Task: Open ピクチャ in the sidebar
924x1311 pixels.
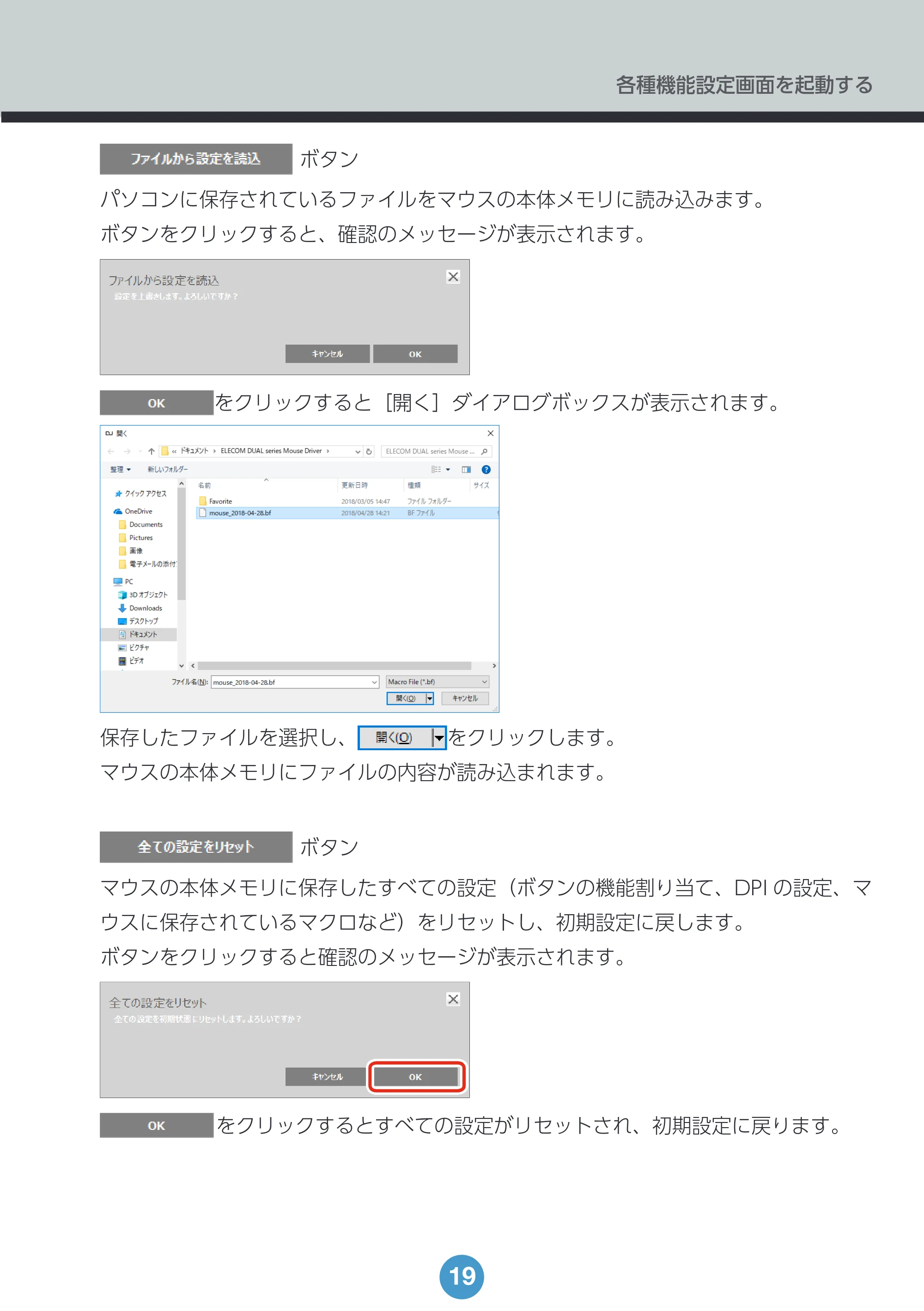Action: pyautogui.click(x=134, y=647)
